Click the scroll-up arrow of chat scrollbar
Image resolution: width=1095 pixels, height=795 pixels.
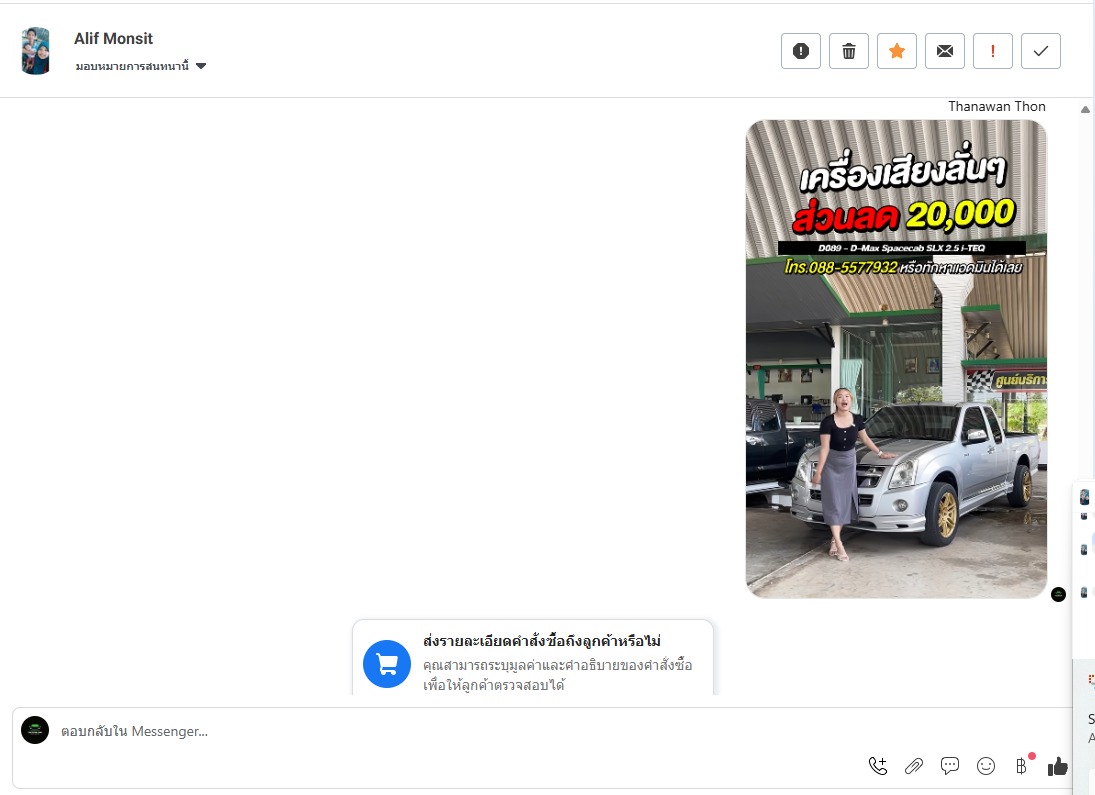click(x=1085, y=110)
